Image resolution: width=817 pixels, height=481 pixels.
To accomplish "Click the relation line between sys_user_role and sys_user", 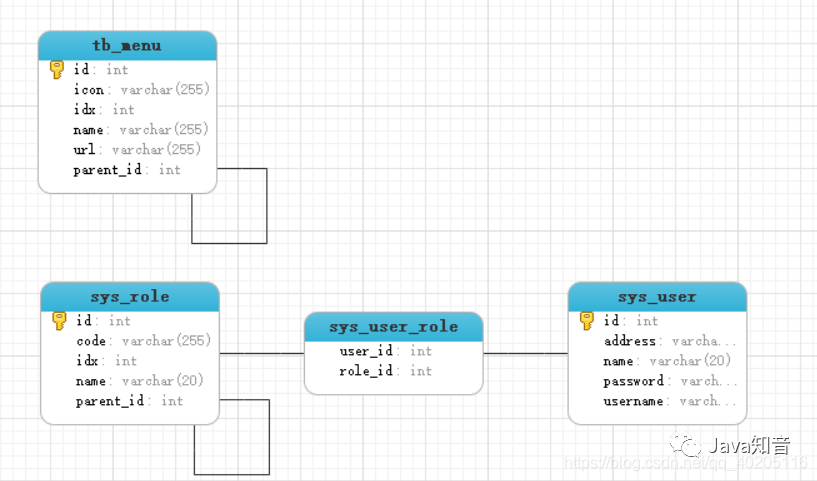I will (526, 353).
